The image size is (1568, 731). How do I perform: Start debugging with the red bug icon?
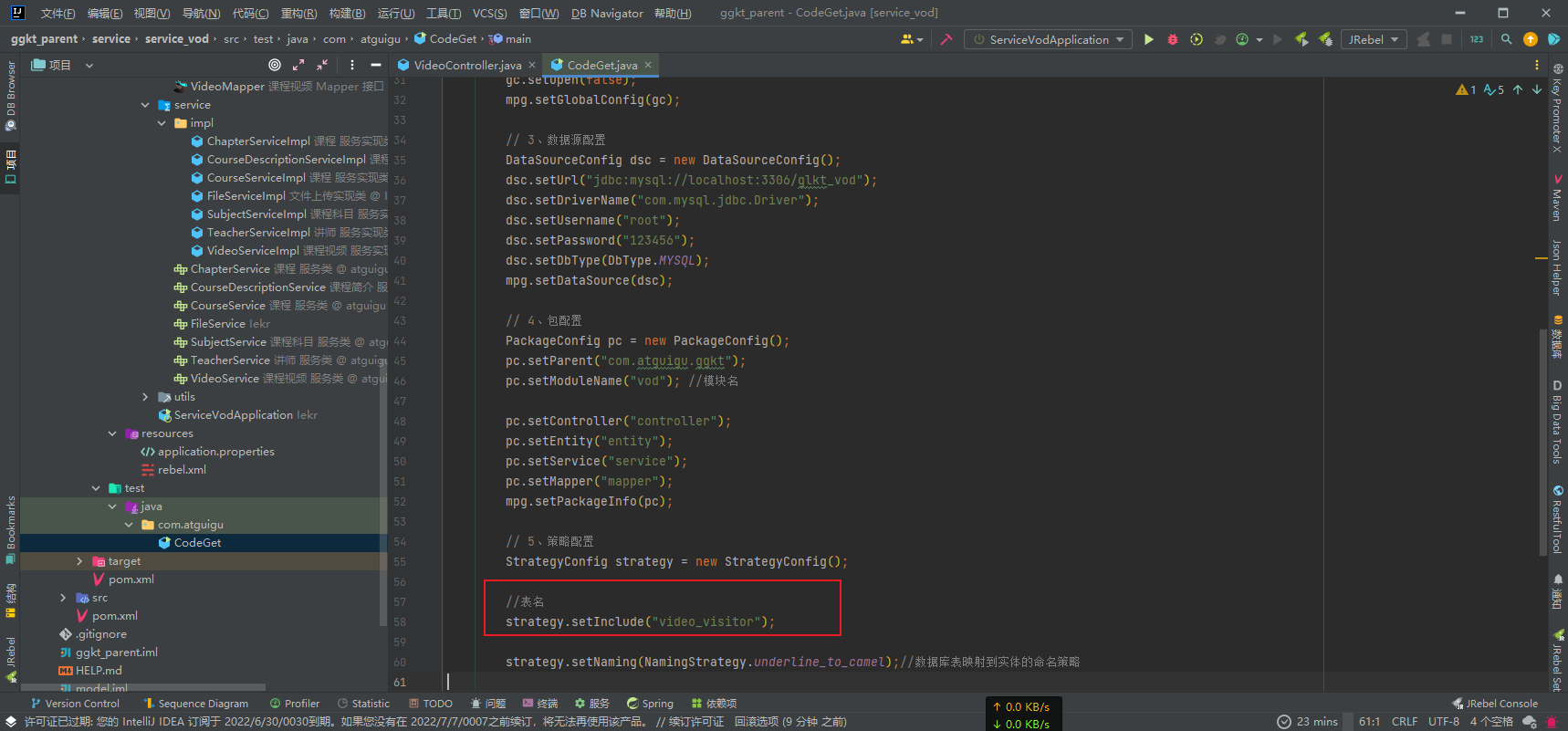click(1173, 39)
